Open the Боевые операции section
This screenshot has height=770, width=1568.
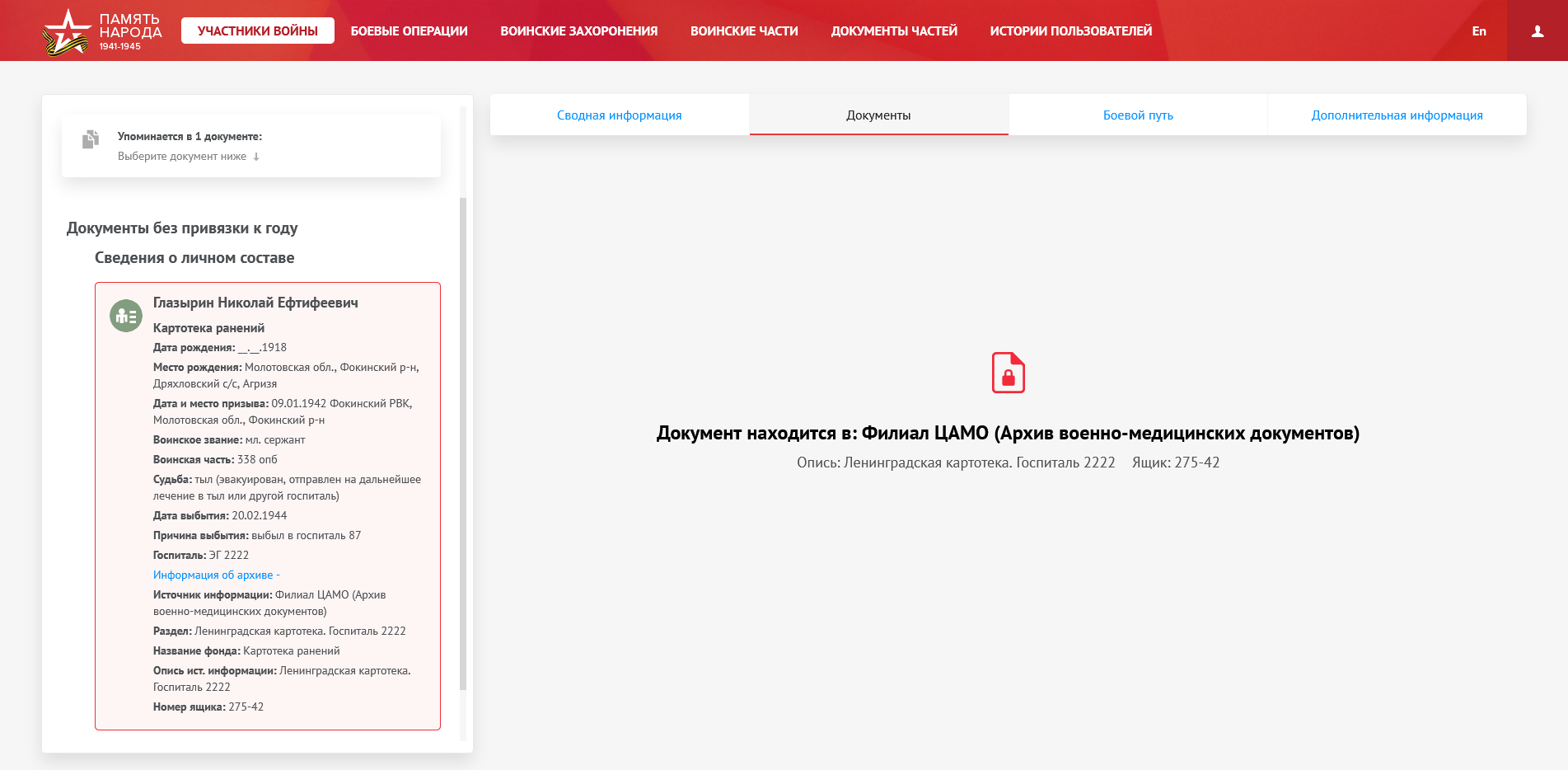pyautogui.click(x=409, y=31)
